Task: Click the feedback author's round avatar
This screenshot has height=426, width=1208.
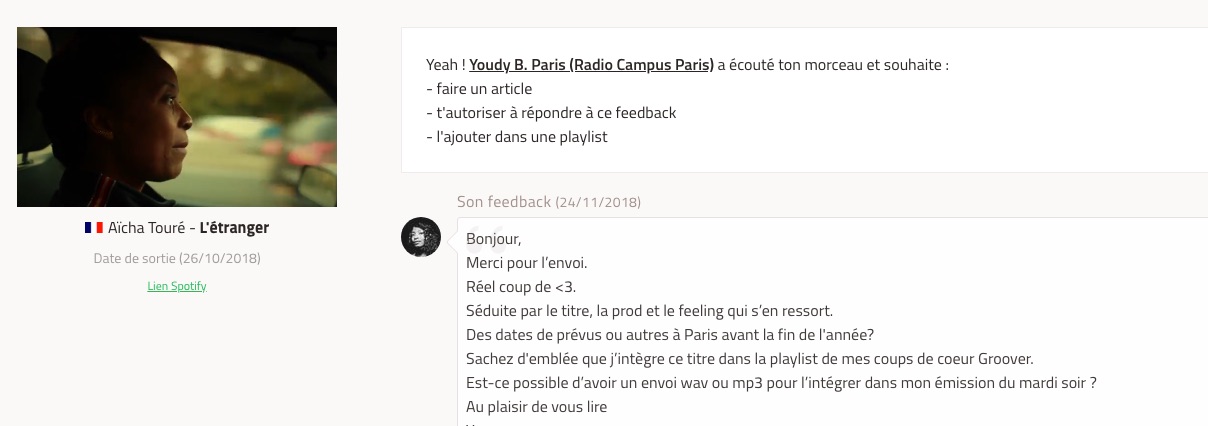Action: point(421,237)
